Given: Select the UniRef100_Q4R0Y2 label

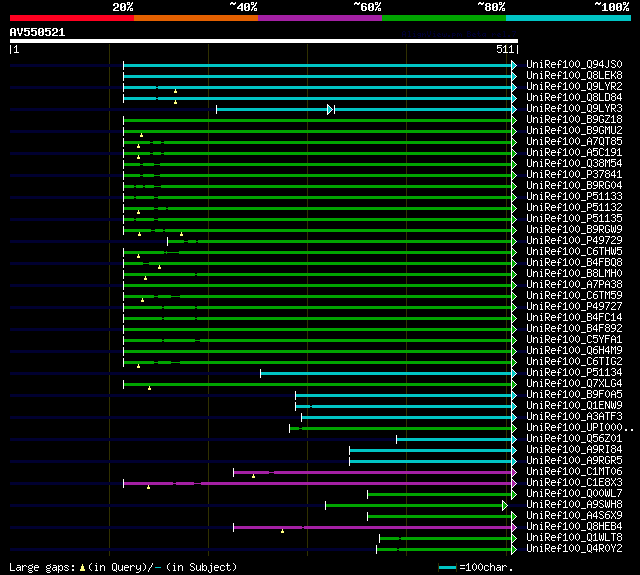Looking at the screenshot, I should point(574,549).
